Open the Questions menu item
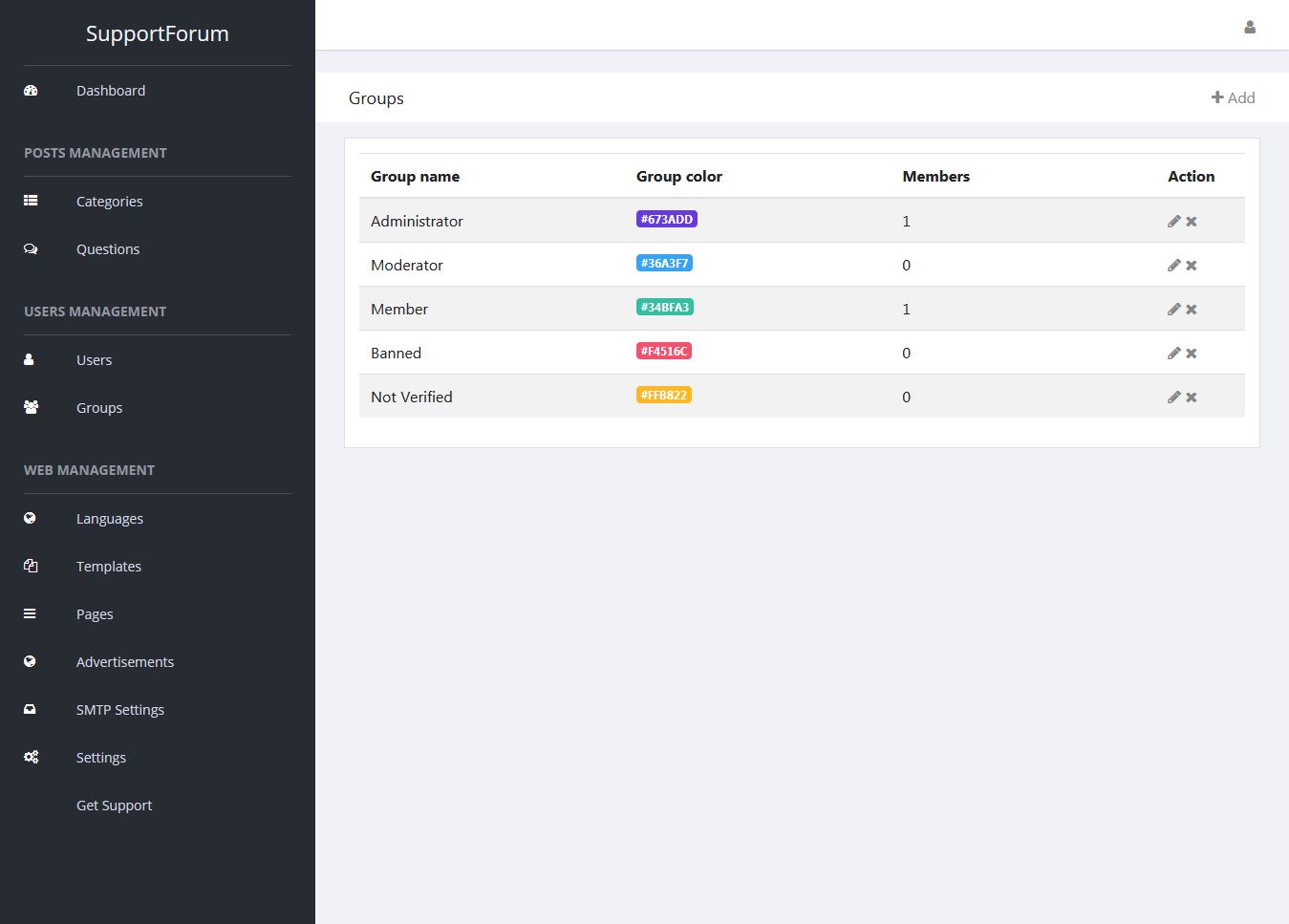The height and width of the screenshot is (924, 1289). point(108,249)
